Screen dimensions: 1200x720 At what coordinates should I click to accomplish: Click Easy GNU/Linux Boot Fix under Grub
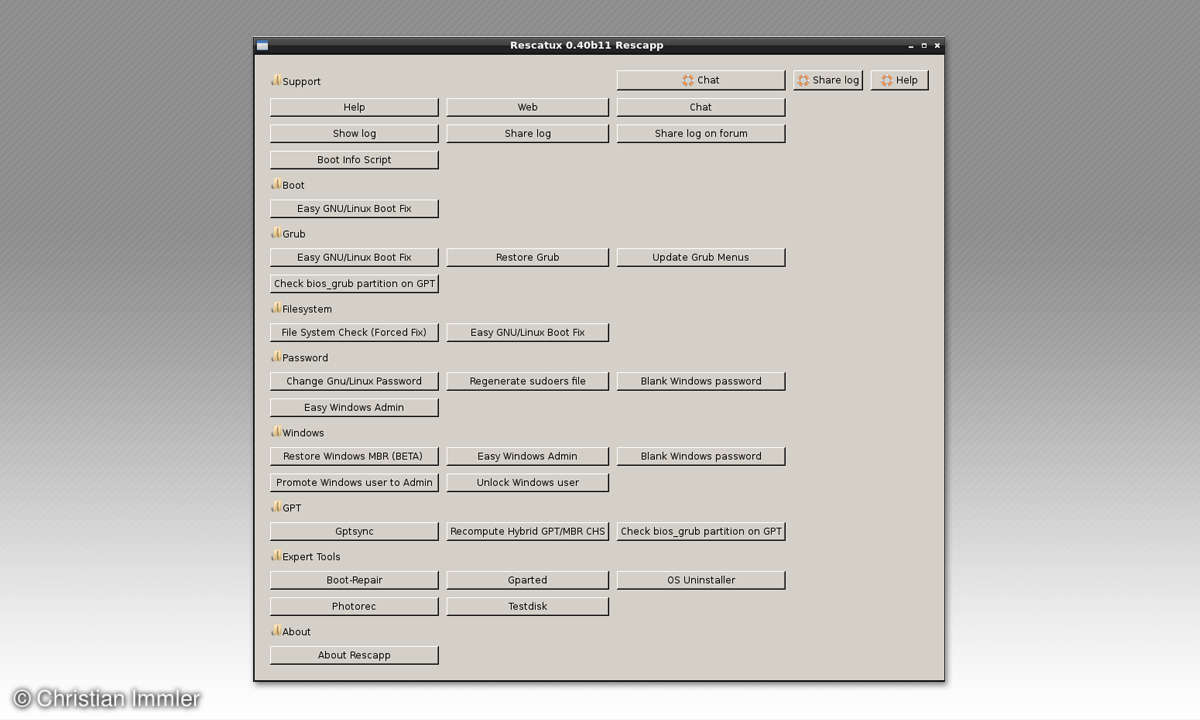354,257
